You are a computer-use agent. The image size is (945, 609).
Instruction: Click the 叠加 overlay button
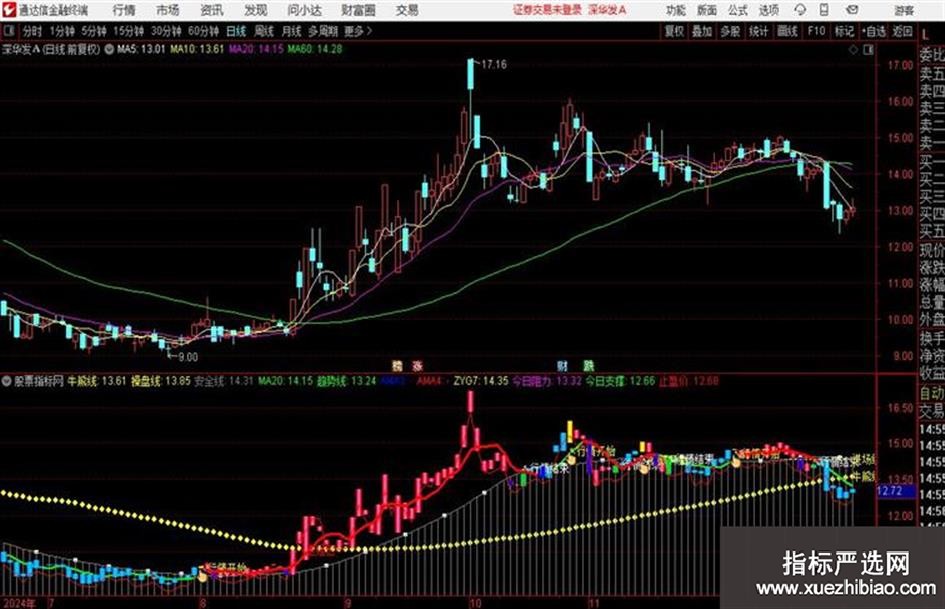tap(702, 31)
